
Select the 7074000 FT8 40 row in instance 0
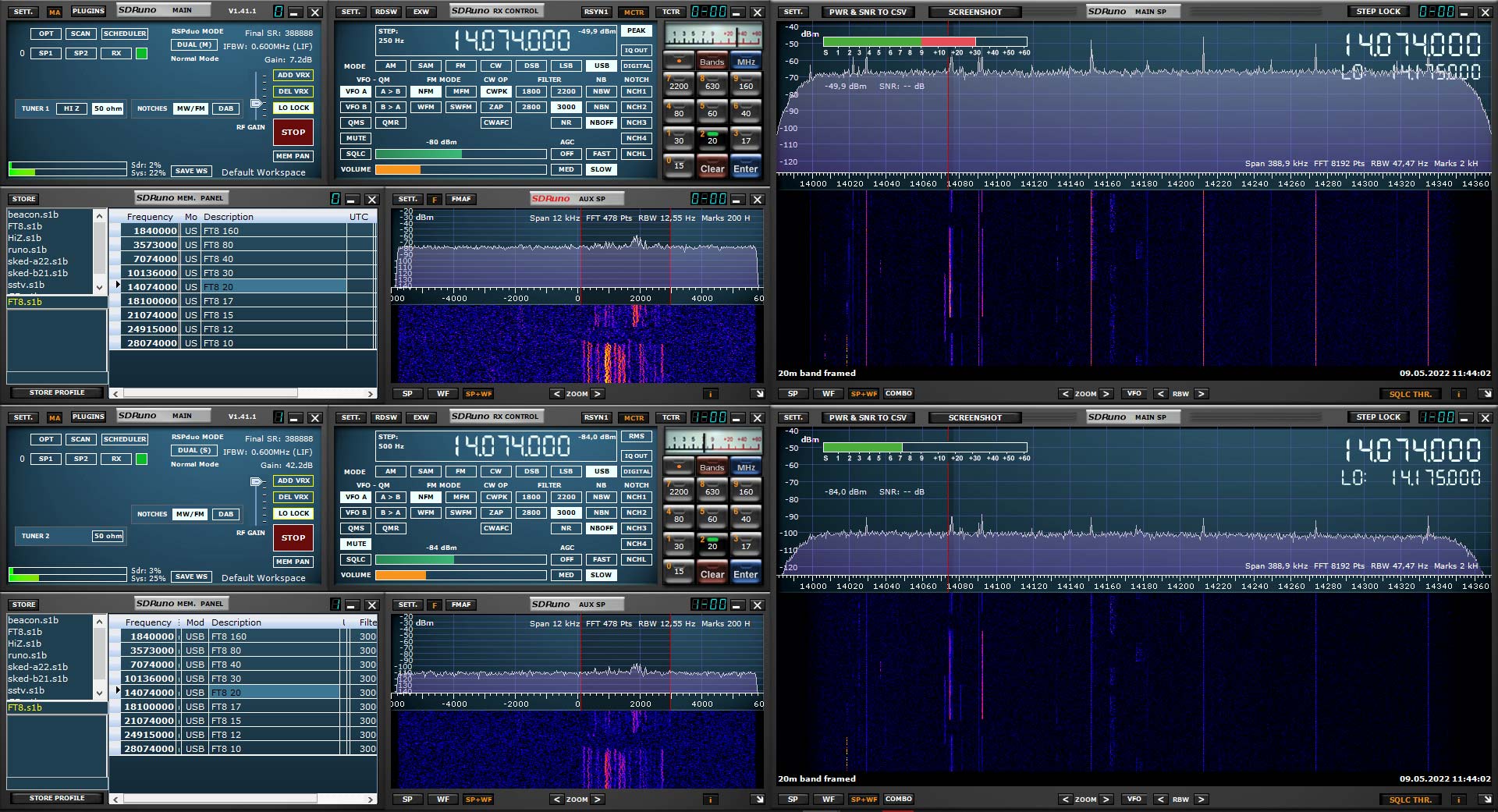243,259
